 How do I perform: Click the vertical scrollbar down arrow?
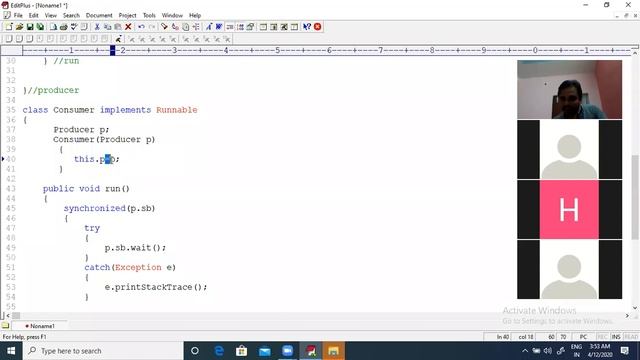coord(635,308)
